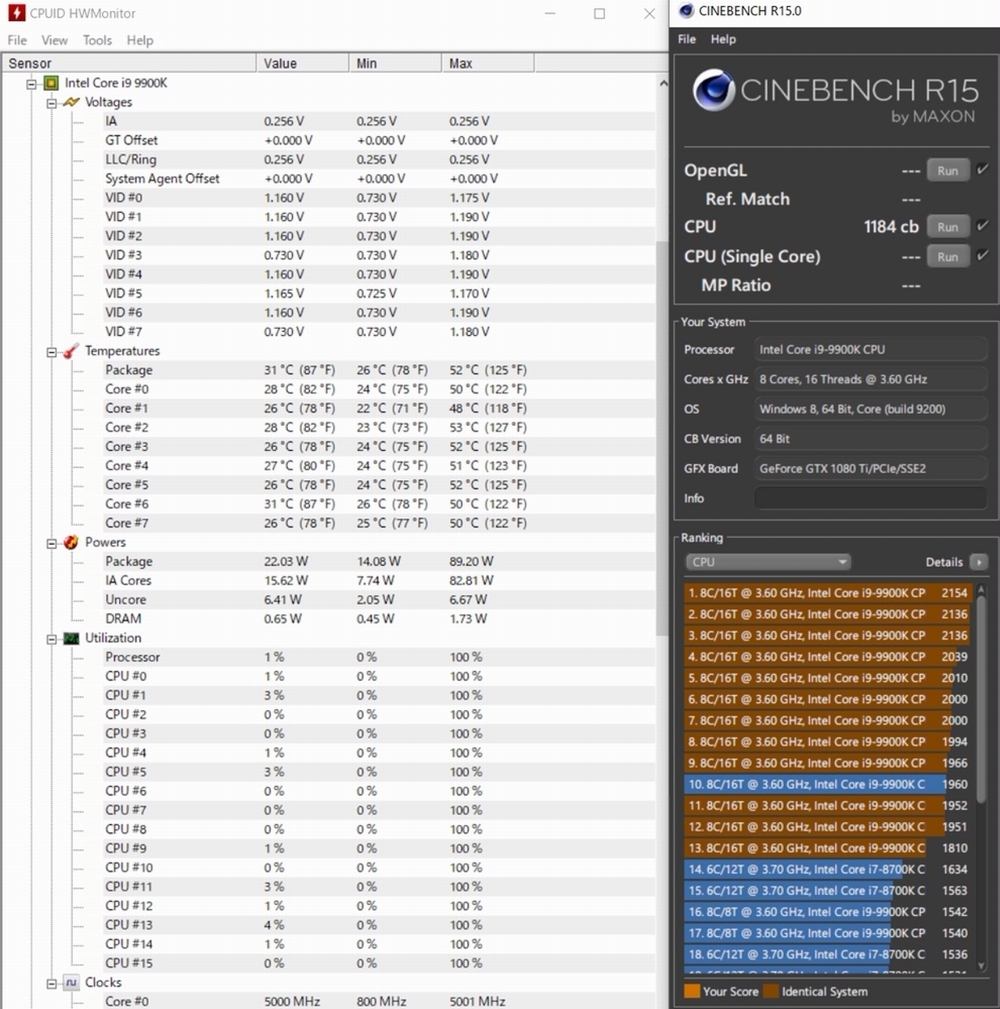Click the CPUID HWMonitor title bar icon

17,13
